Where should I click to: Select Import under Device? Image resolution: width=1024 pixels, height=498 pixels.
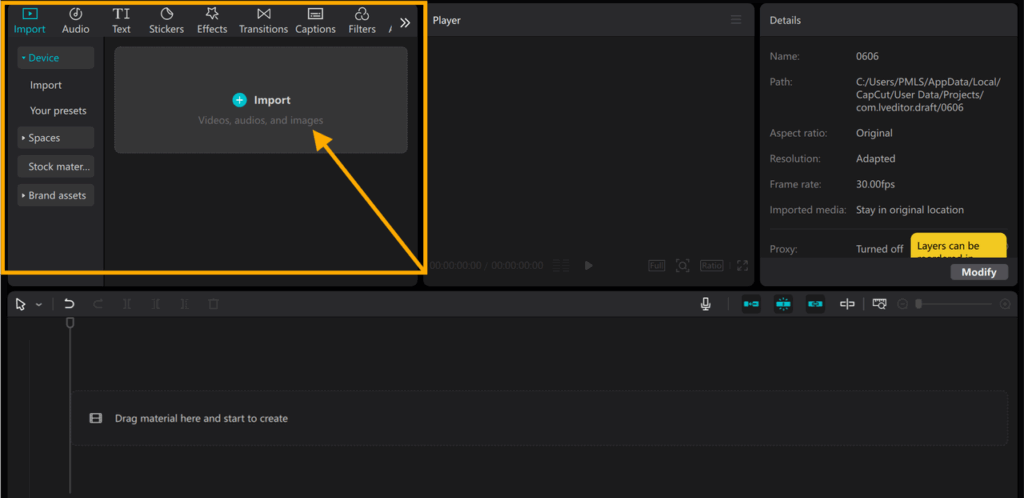click(46, 85)
